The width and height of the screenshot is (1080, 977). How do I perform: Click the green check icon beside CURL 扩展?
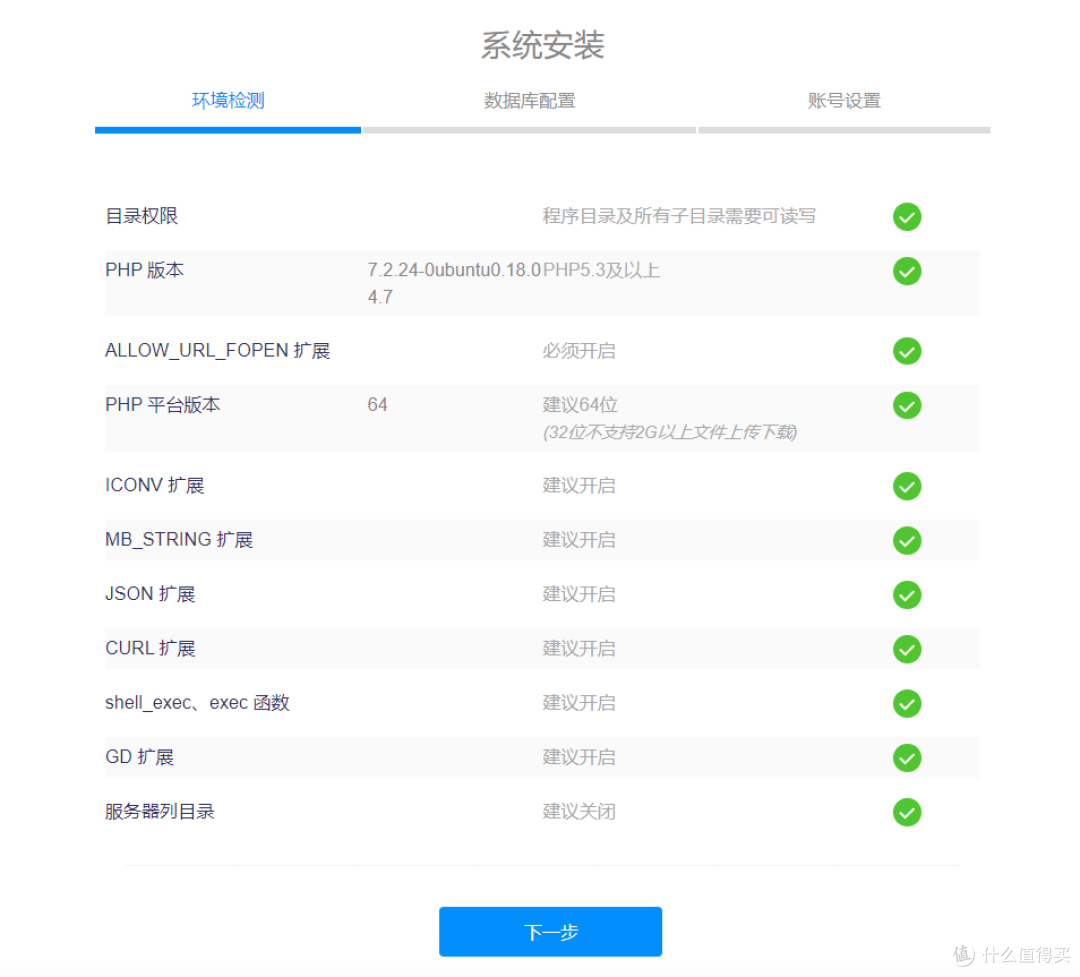coord(907,649)
